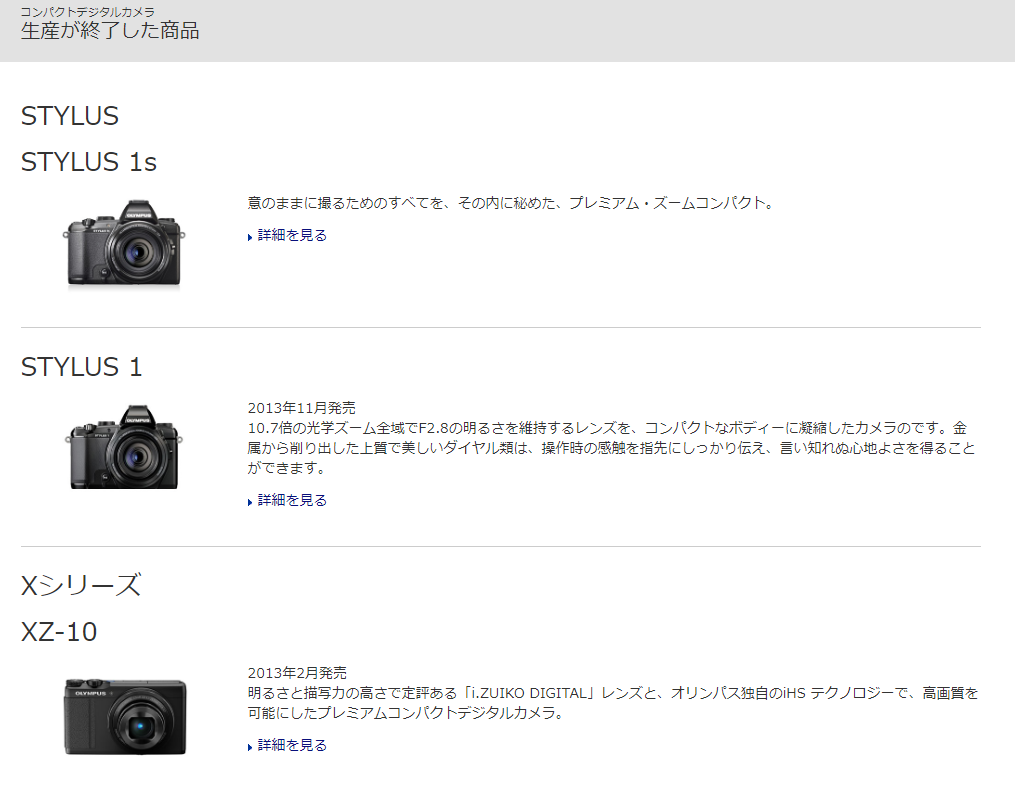Open 詳細を見る link for XZ-10
The height and width of the screenshot is (797, 1015).
tap(292, 746)
